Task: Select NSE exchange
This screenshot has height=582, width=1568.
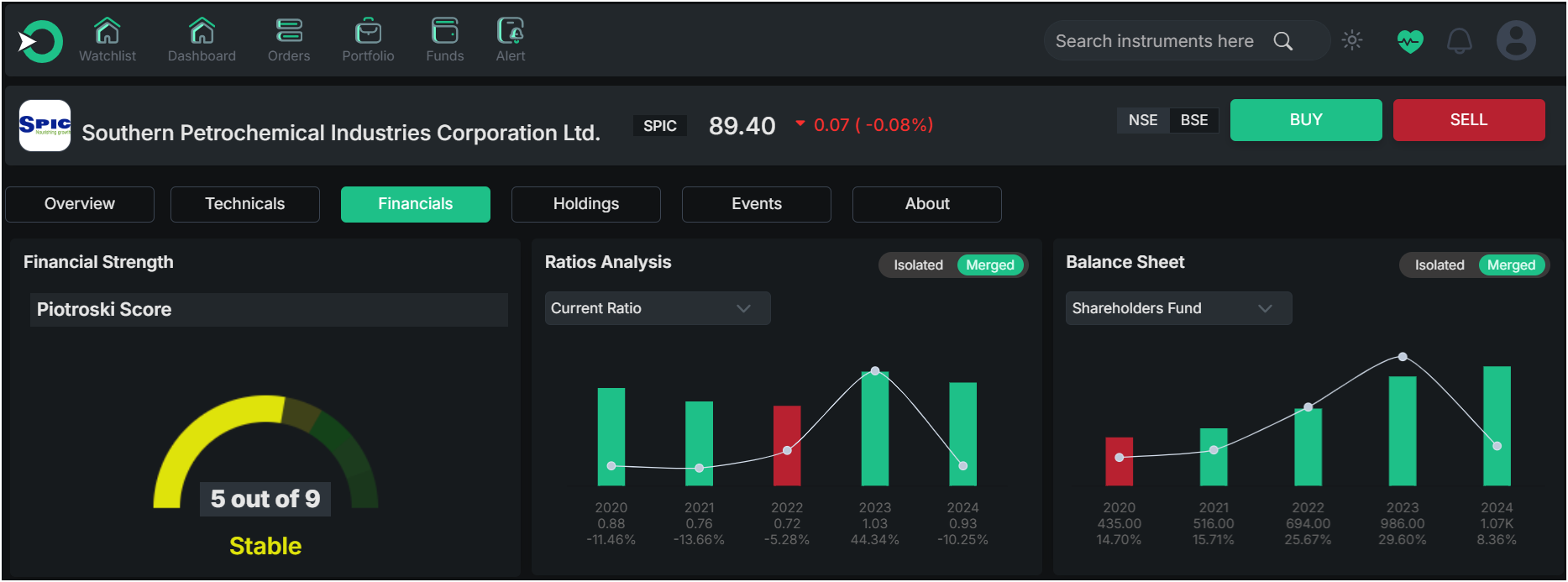Action: (1143, 120)
